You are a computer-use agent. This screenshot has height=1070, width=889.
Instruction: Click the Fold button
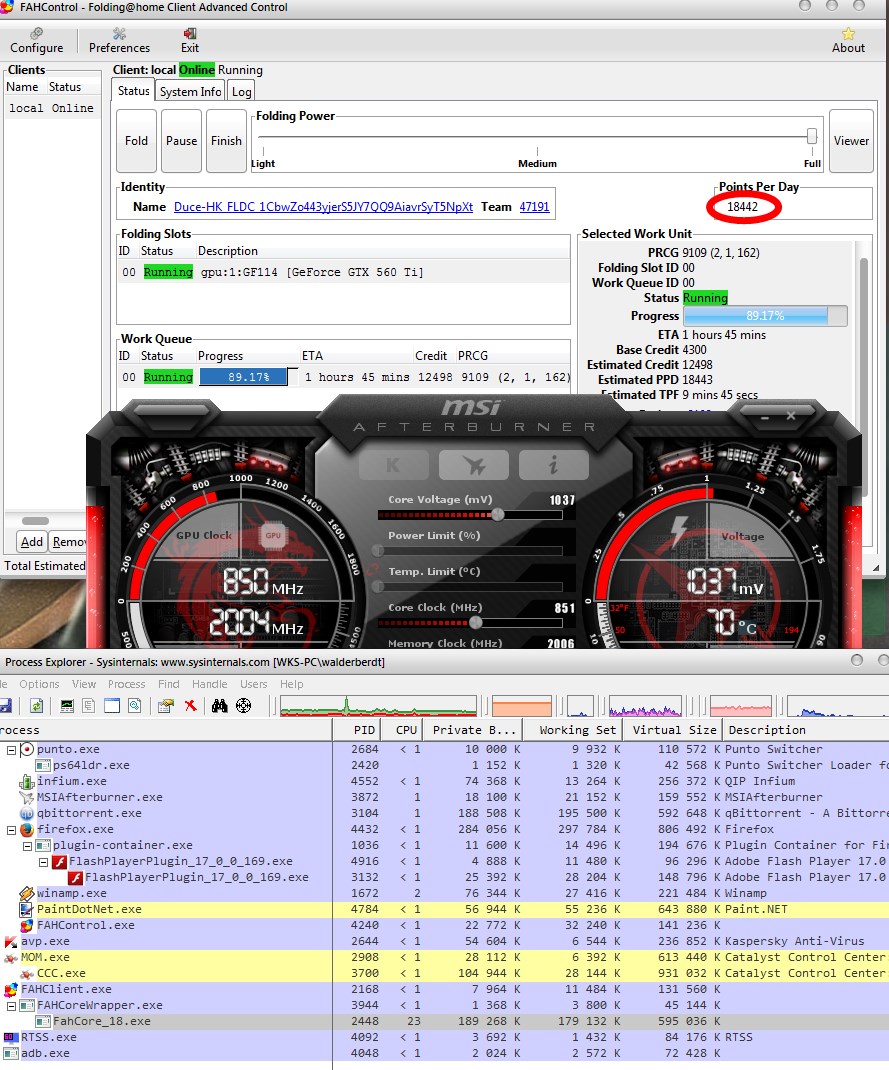pyautogui.click(x=136, y=141)
